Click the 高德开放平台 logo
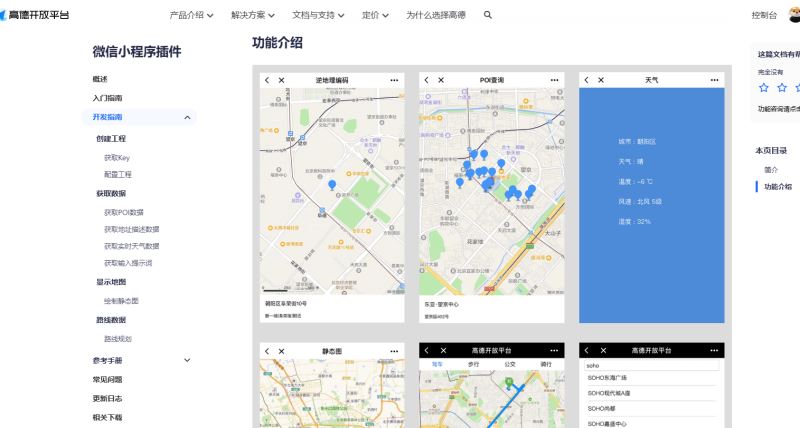 pyautogui.click(x=35, y=15)
